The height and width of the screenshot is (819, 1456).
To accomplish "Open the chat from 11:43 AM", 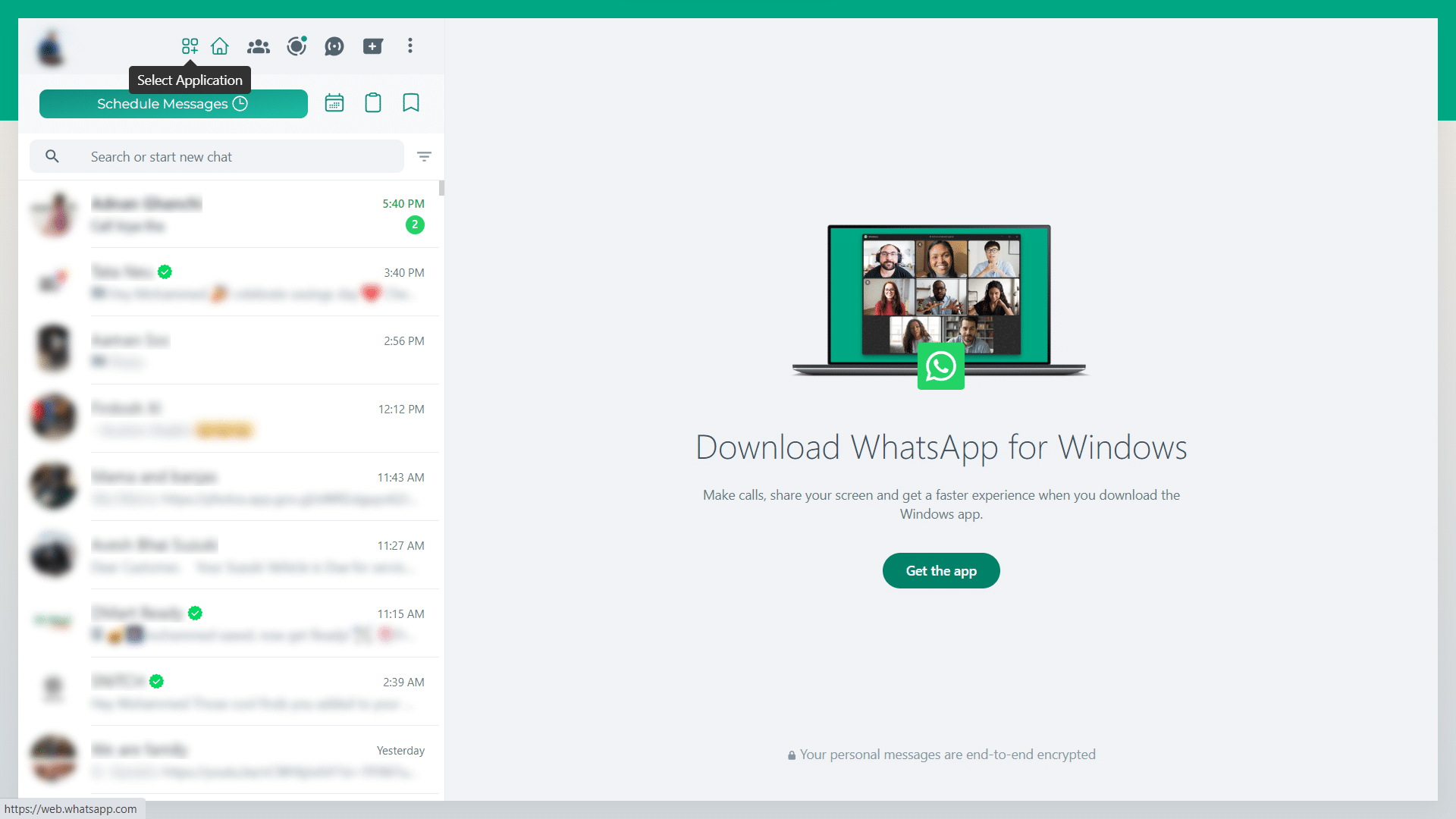I will (x=229, y=487).
